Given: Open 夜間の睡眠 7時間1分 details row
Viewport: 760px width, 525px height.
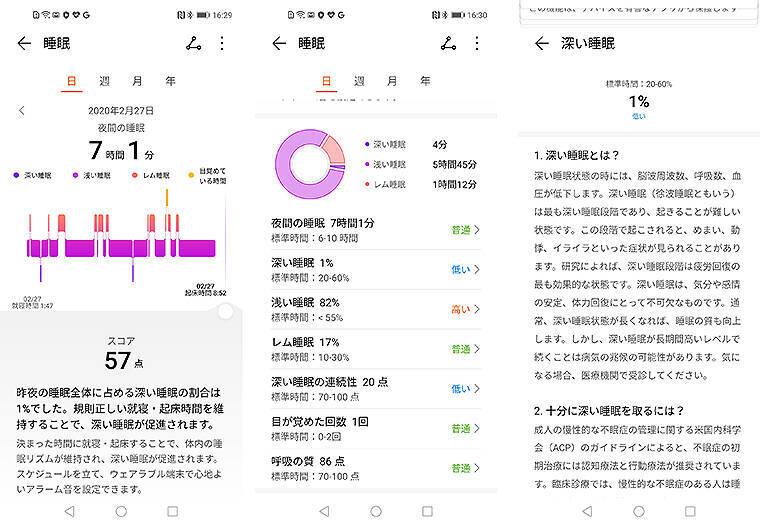Looking at the screenshot, I should [x=376, y=230].
